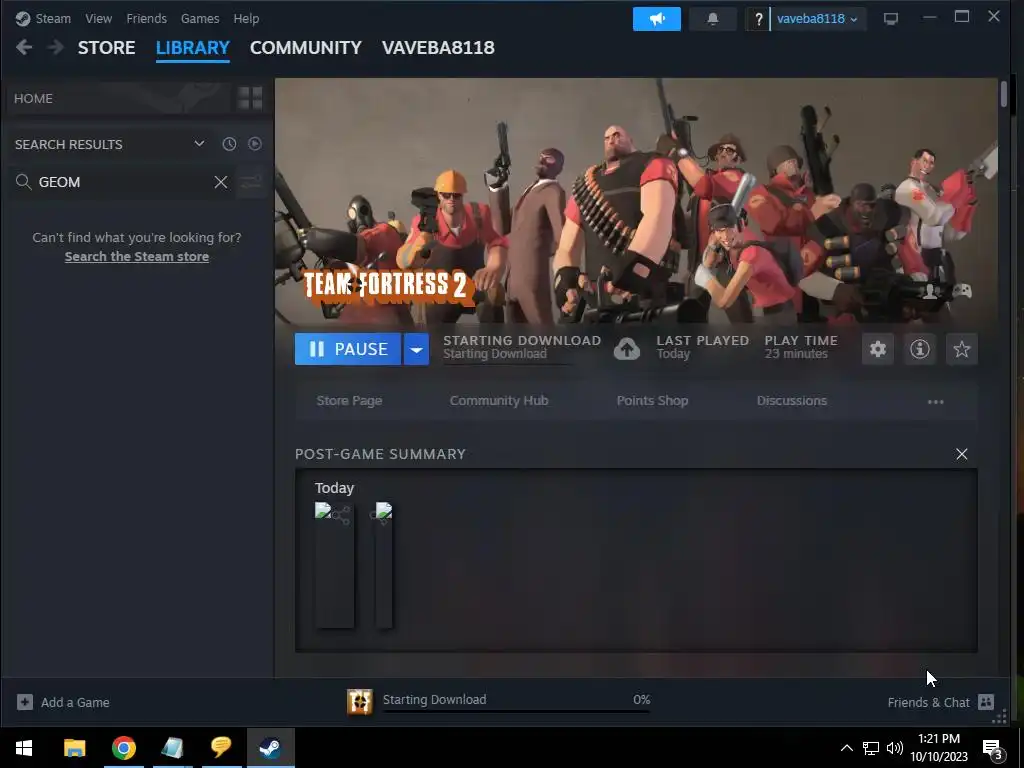
Task: Clear the GEOM search text
Action: click(x=221, y=182)
